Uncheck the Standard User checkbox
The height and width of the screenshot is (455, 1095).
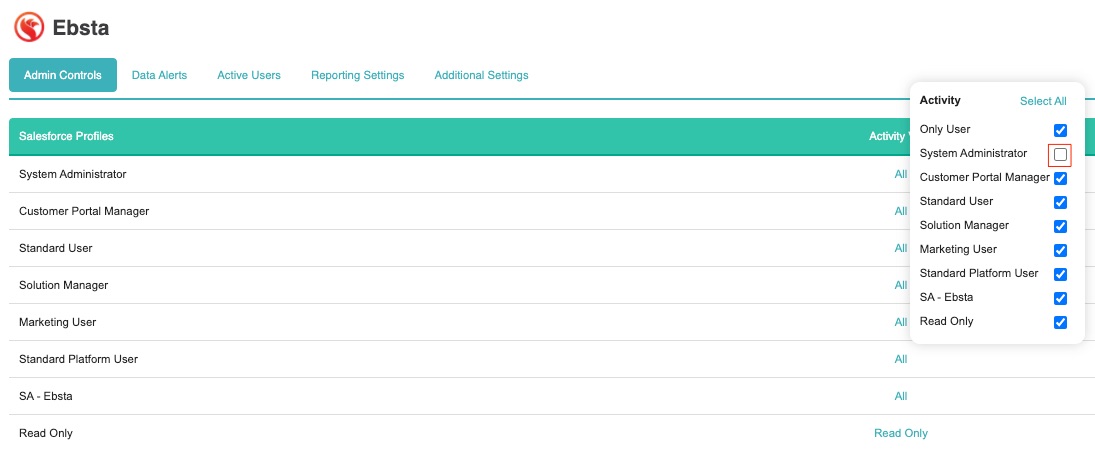coord(1060,202)
